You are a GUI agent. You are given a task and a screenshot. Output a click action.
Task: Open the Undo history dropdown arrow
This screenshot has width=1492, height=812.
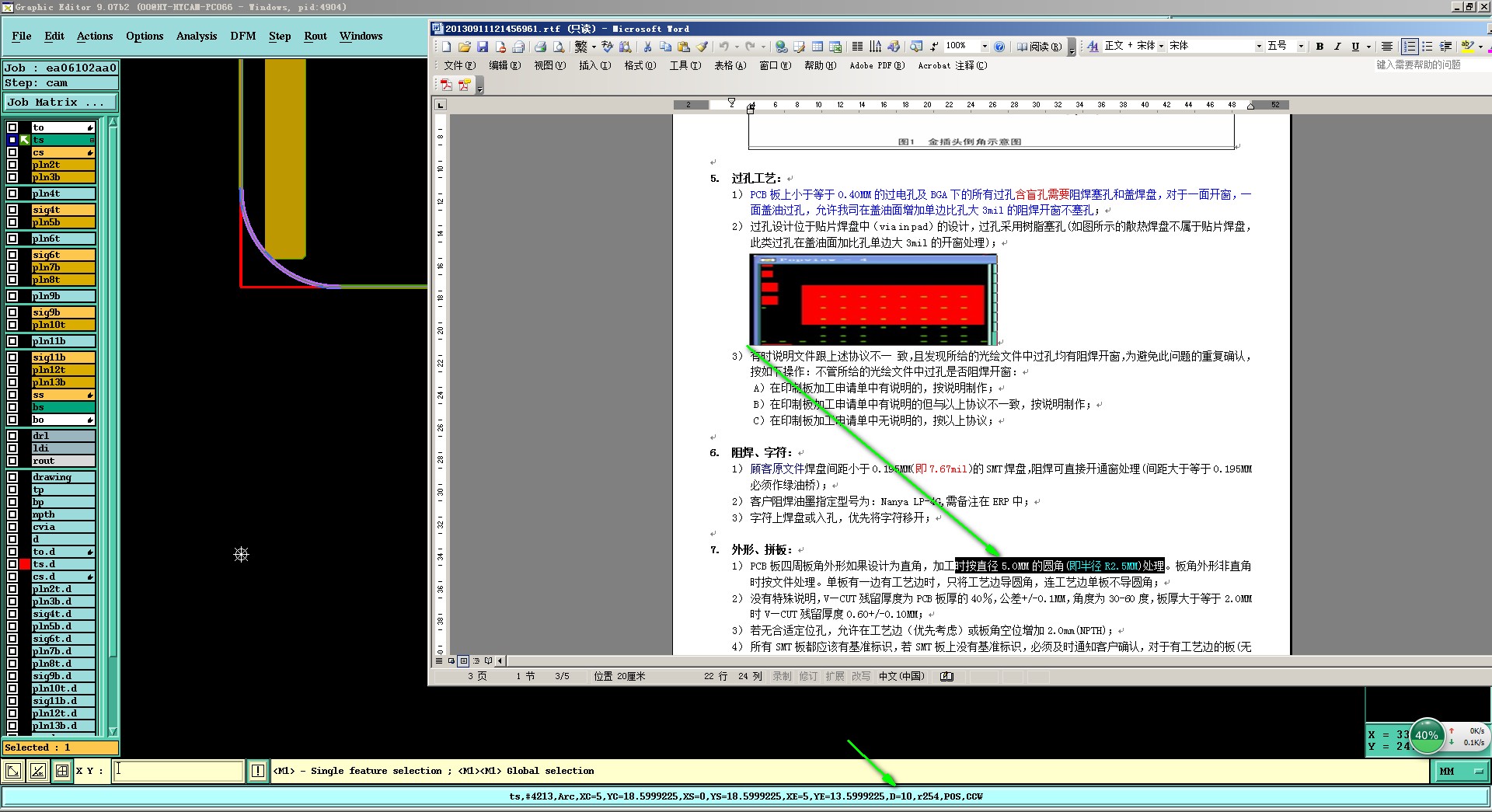click(737, 47)
